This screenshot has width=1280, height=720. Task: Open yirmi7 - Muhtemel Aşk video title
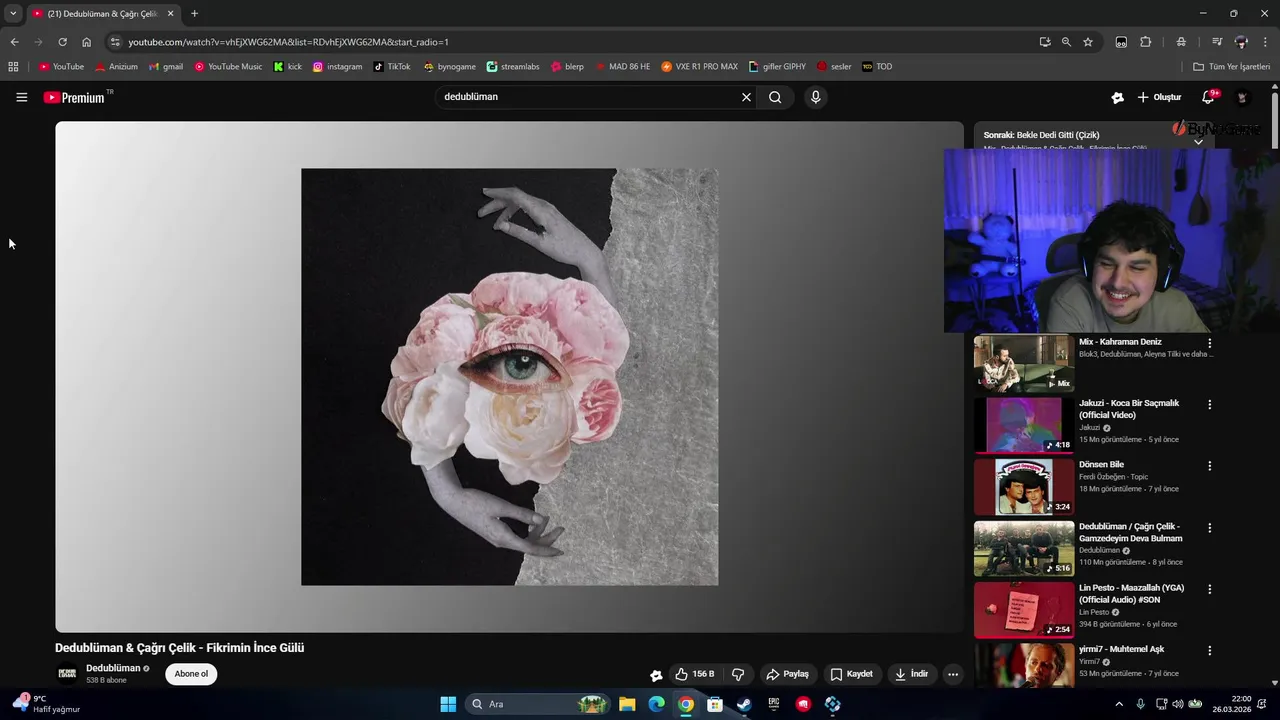[x=1121, y=649]
